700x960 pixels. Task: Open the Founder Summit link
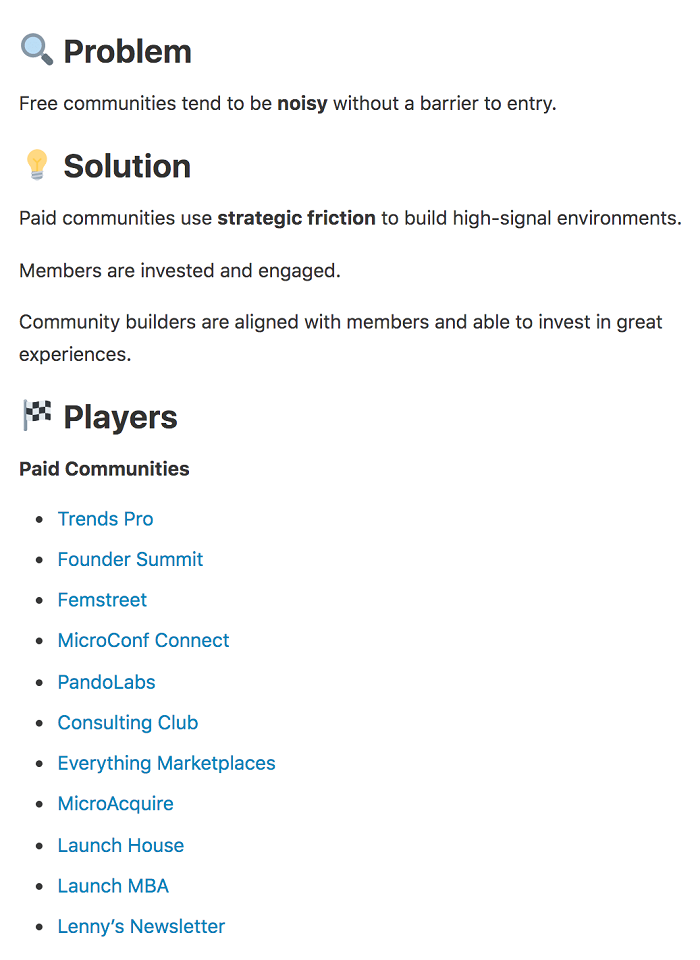[130, 560]
